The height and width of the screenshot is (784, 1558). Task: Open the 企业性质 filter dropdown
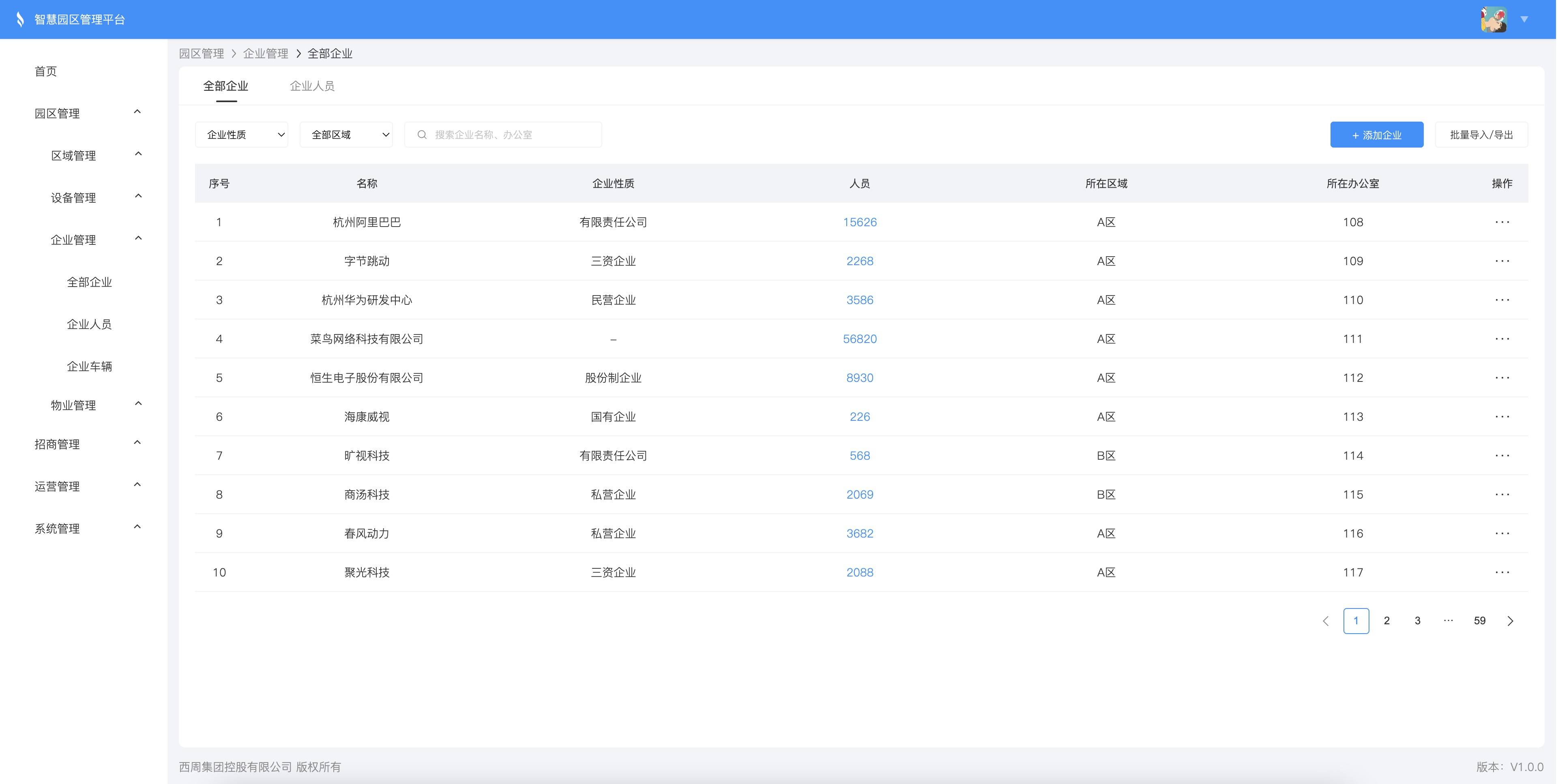(x=241, y=135)
